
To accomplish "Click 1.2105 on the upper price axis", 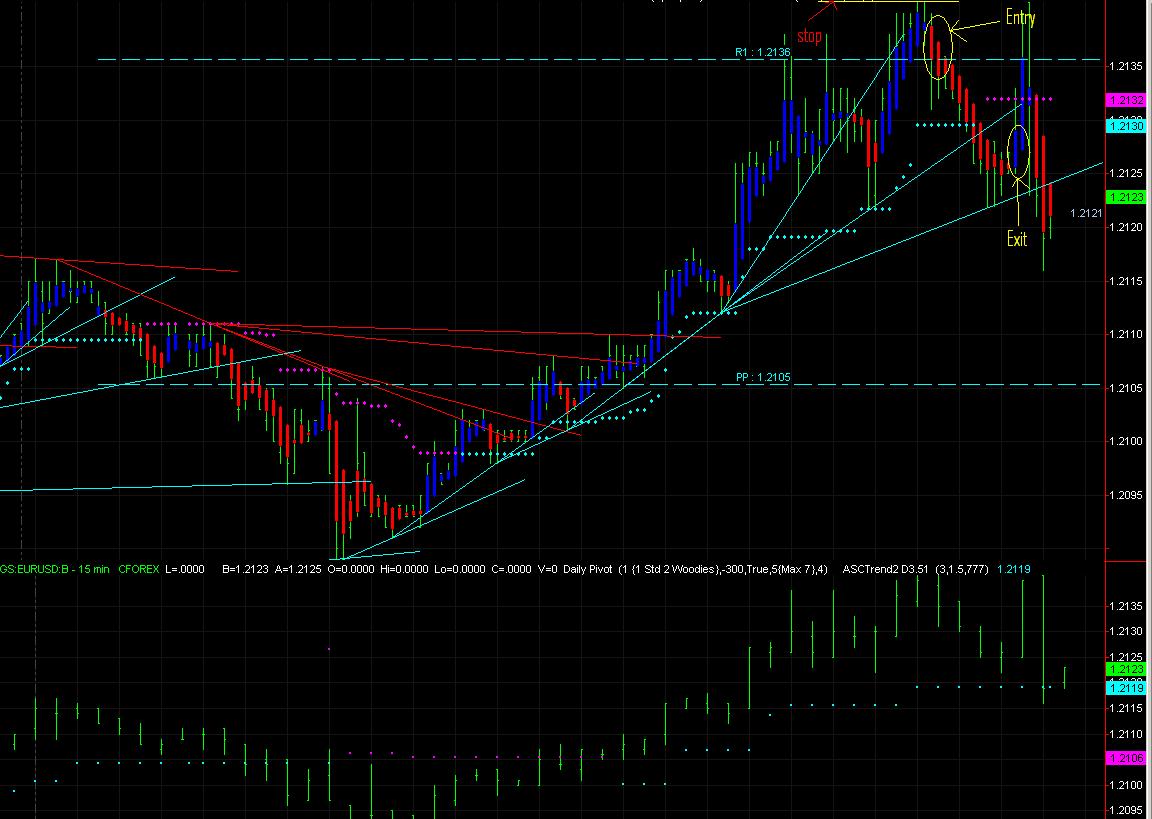I will tap(1126, 388).
